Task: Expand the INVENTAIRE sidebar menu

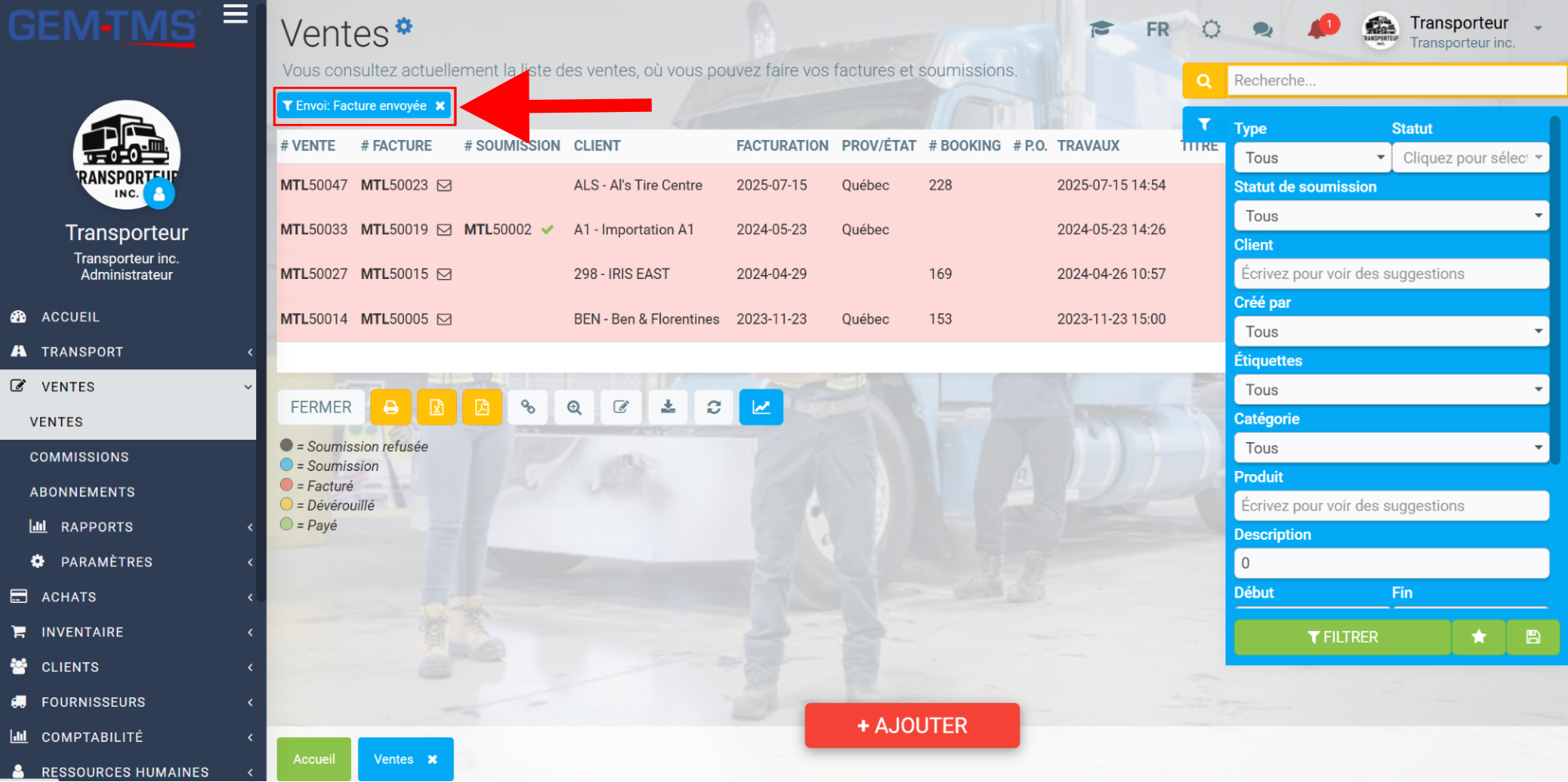Action: pyautogui.click(x=128, y=632)
